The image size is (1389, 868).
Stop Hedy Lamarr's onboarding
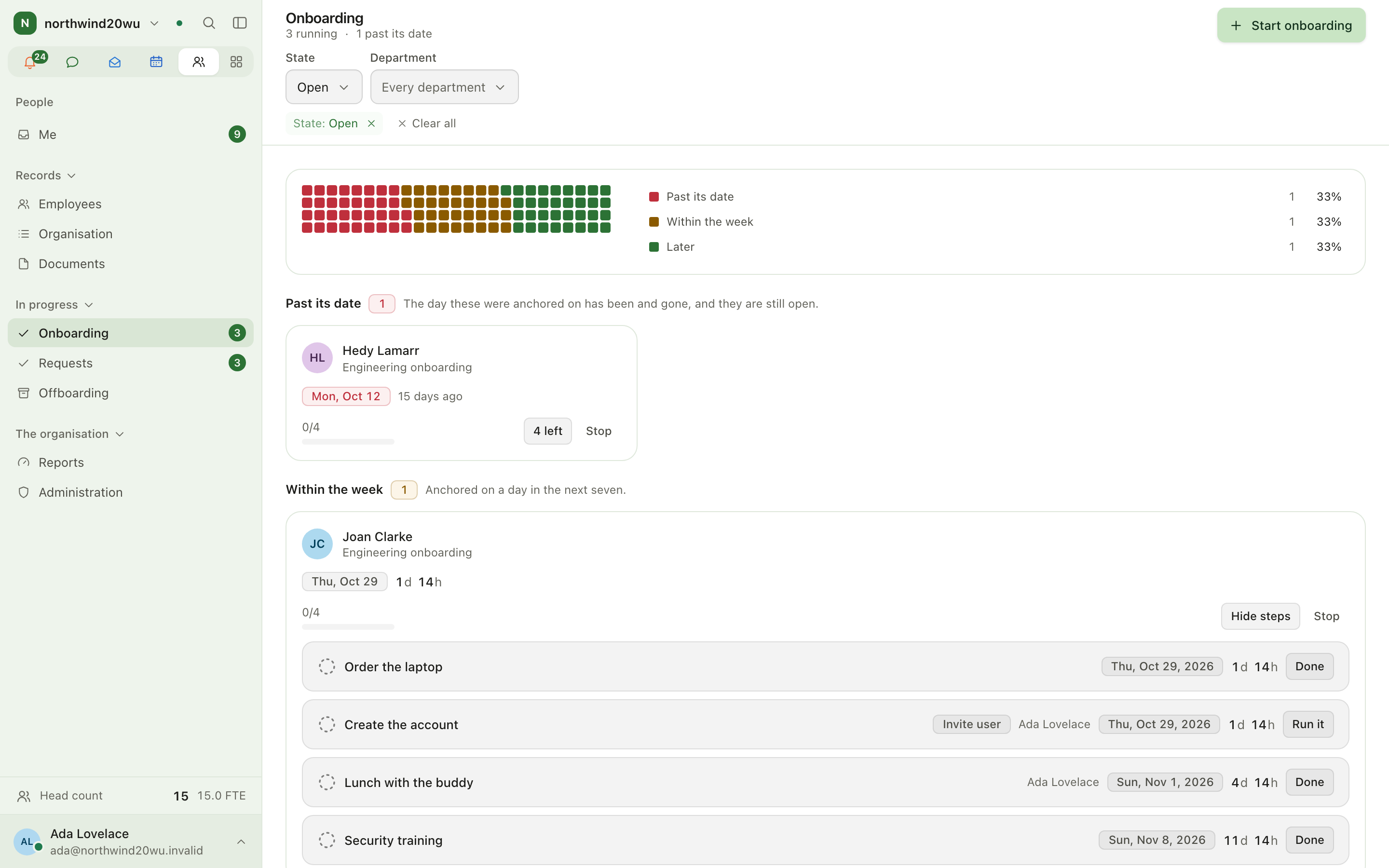coord(598,431)
